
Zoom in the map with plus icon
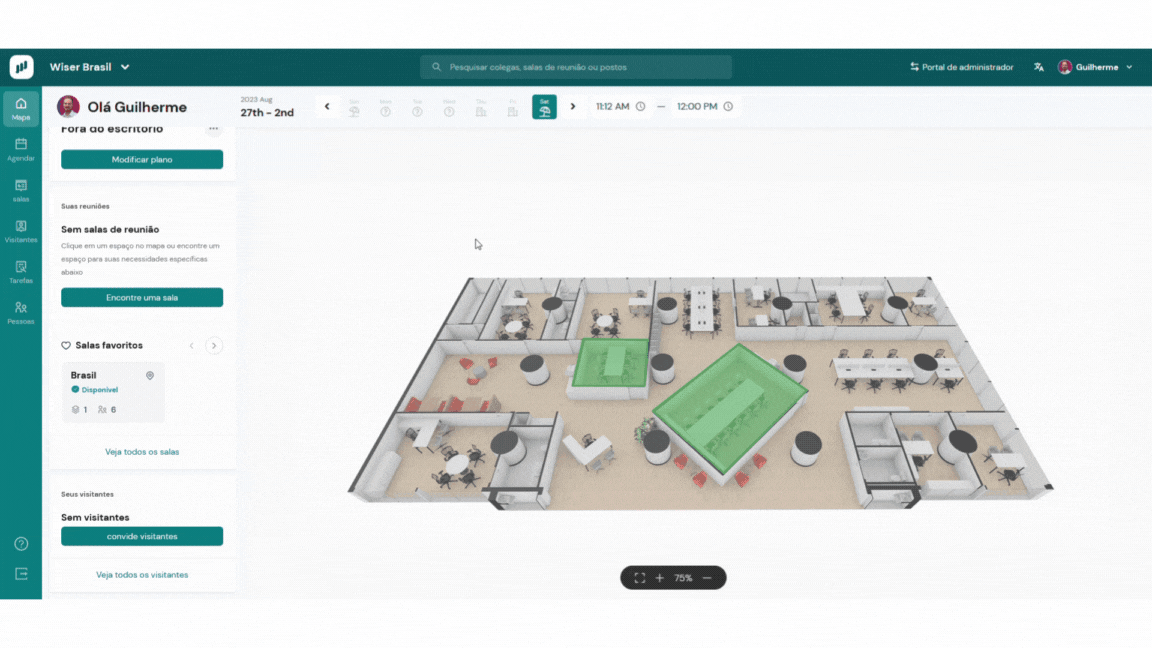(660, 578)
